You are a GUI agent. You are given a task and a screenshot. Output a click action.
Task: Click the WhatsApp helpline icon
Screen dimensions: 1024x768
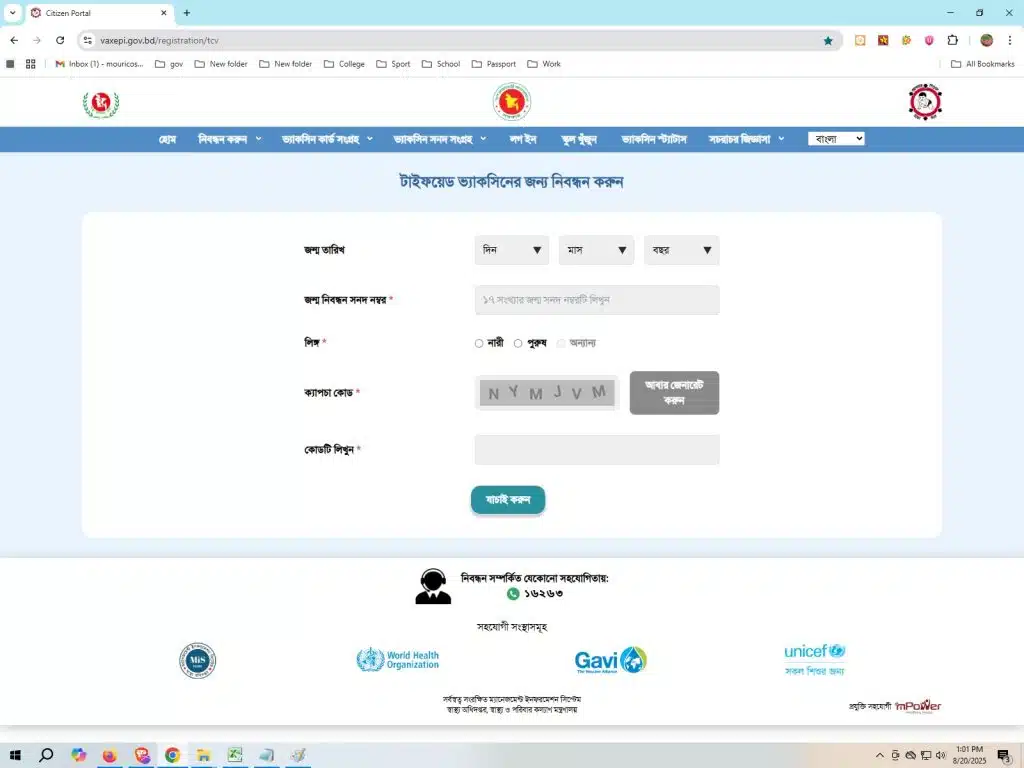pyautogui.click(x=513, y=594)
